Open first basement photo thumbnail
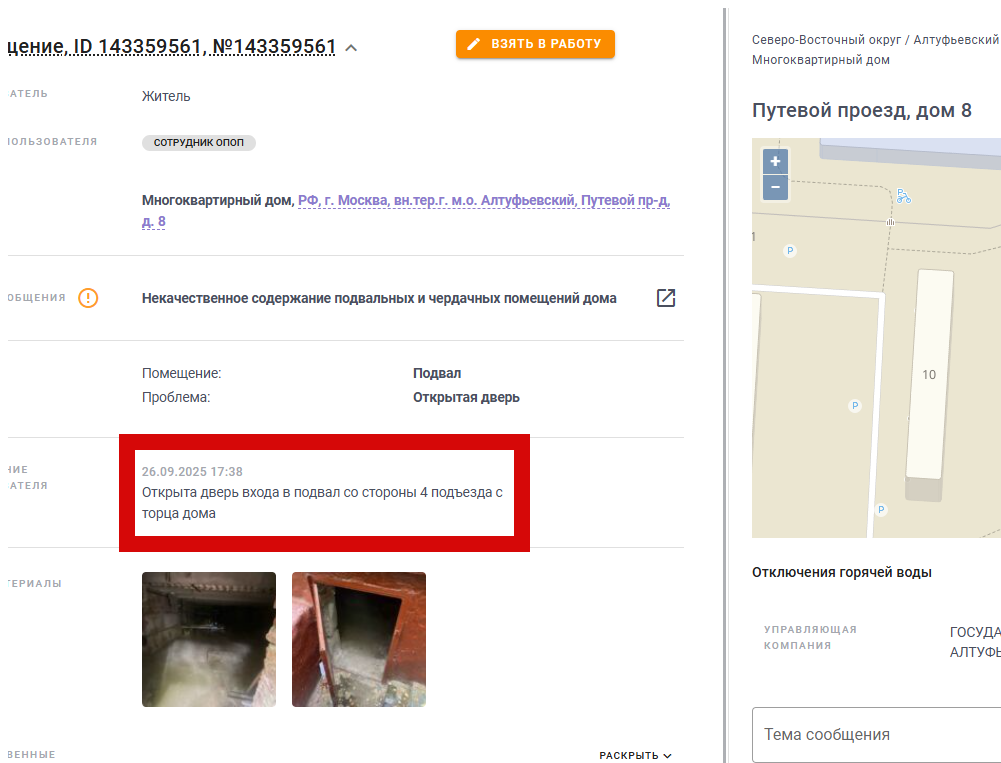 209,639
